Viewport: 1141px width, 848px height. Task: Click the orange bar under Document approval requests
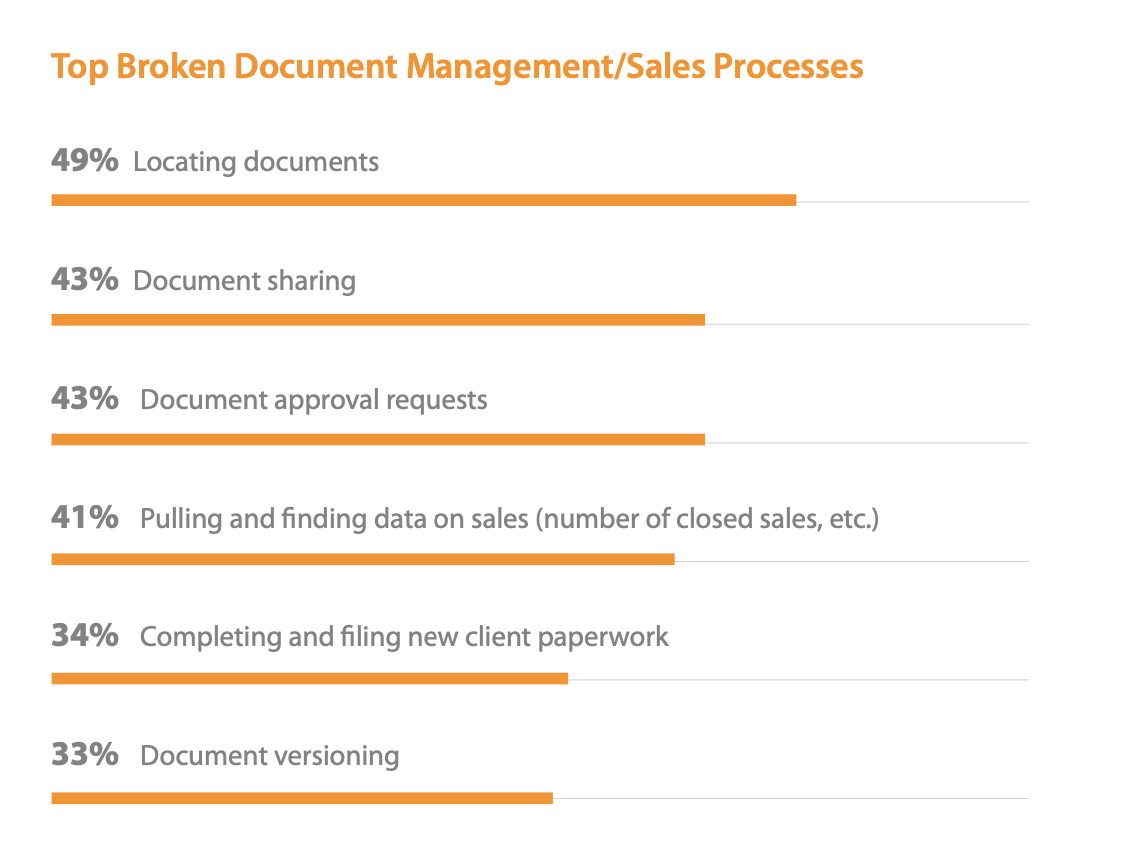378,439
